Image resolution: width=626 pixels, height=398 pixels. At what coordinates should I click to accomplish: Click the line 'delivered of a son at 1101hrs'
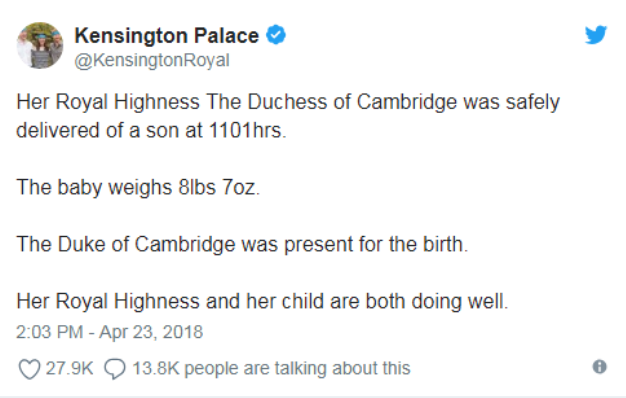click(x=151, y=131)
